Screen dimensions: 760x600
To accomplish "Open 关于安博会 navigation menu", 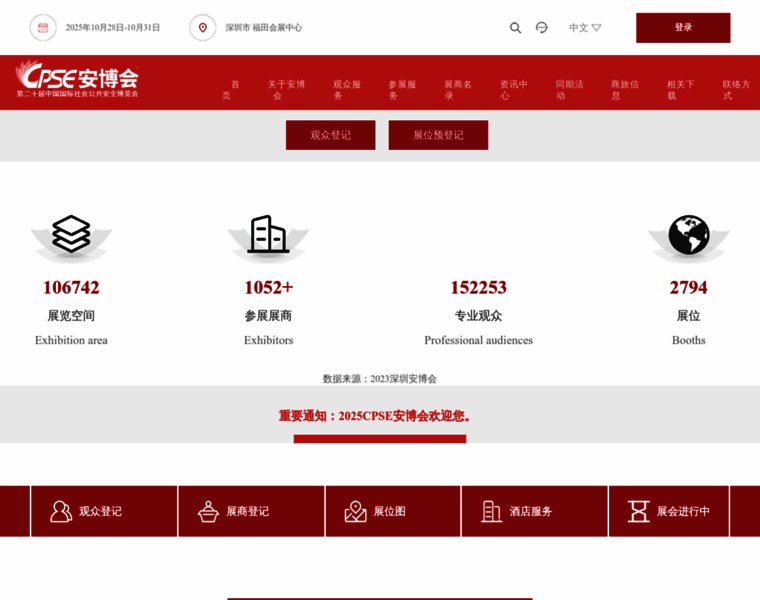I will (286, 90).
